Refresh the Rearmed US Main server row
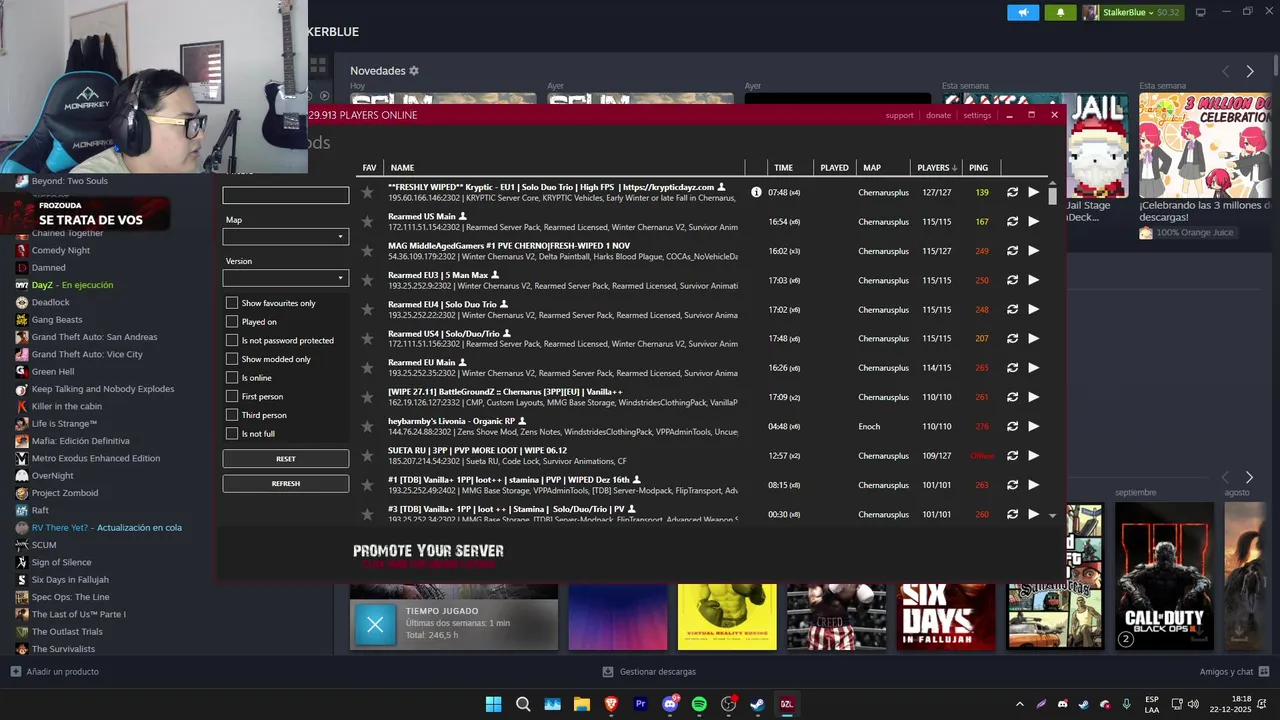 tap(1012, 221)
